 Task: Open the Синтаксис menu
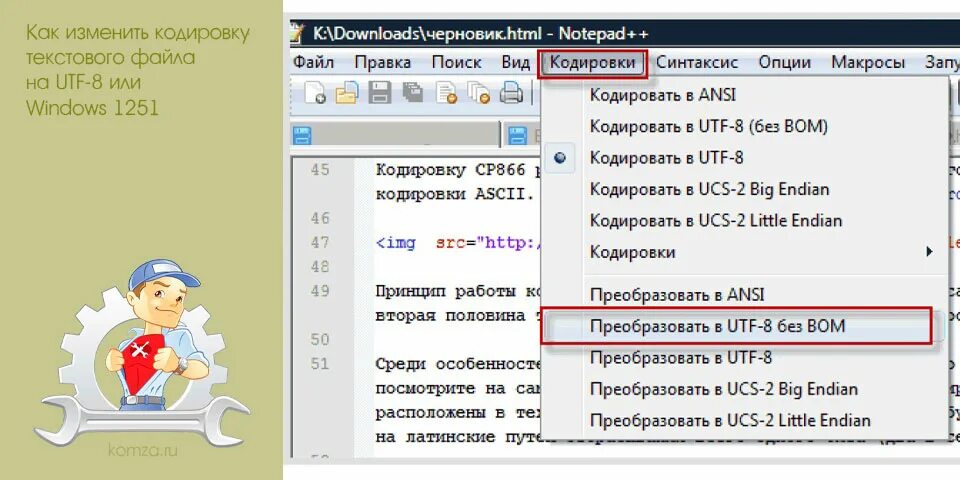[697, 62]
